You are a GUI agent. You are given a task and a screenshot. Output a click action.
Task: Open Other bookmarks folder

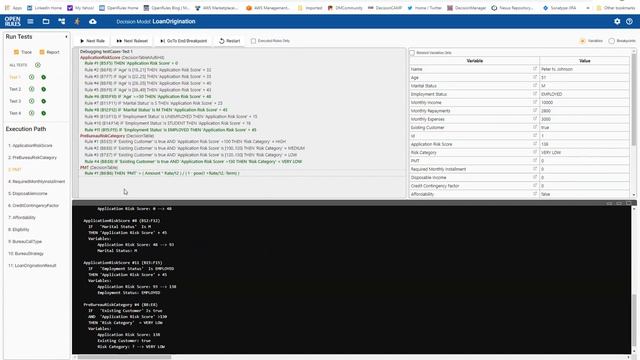click(616, 8)
